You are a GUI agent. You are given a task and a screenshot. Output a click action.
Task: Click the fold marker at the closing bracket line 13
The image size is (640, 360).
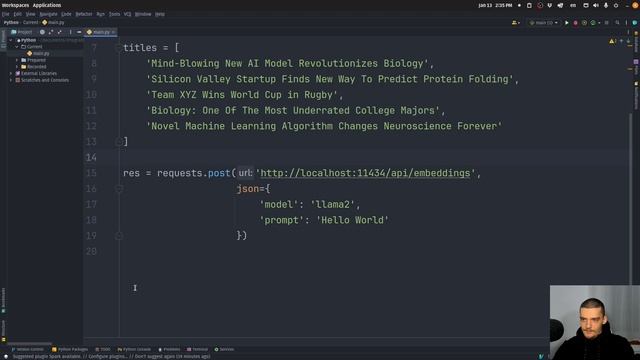click(119, 142)
